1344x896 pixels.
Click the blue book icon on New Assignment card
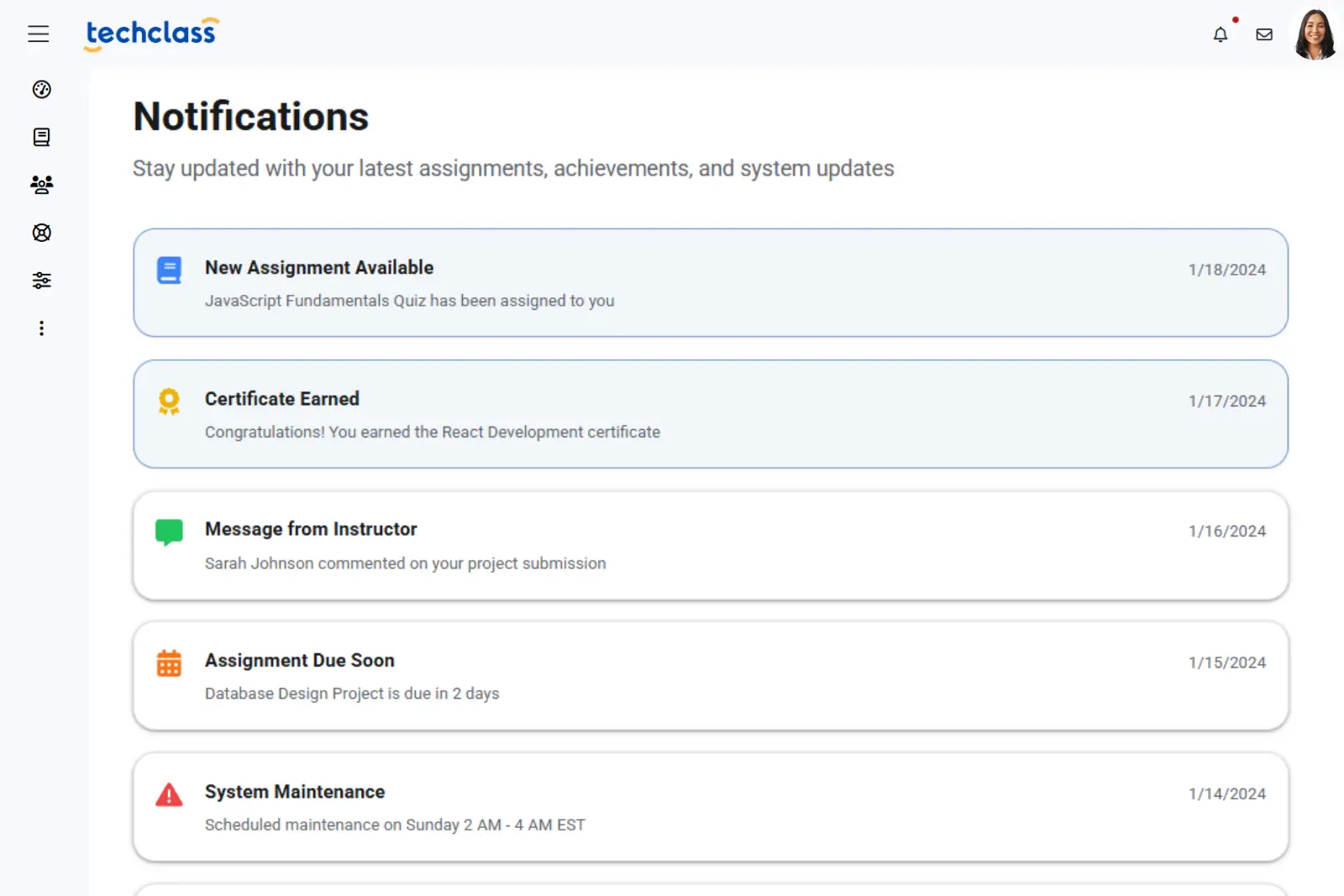point(169,270)
